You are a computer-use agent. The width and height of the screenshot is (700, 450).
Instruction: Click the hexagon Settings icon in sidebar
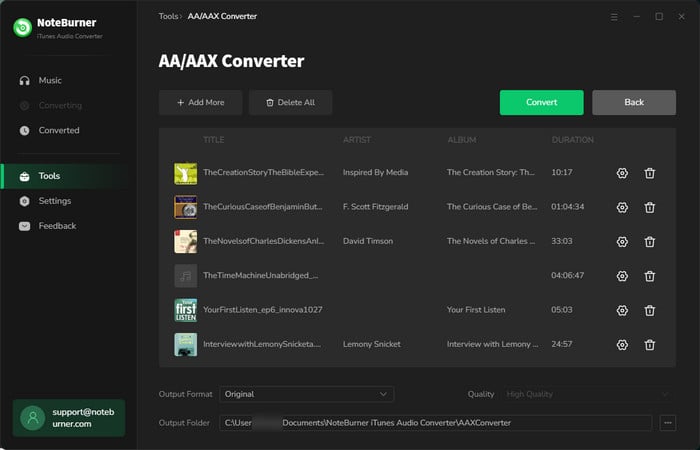coord(25,201)
